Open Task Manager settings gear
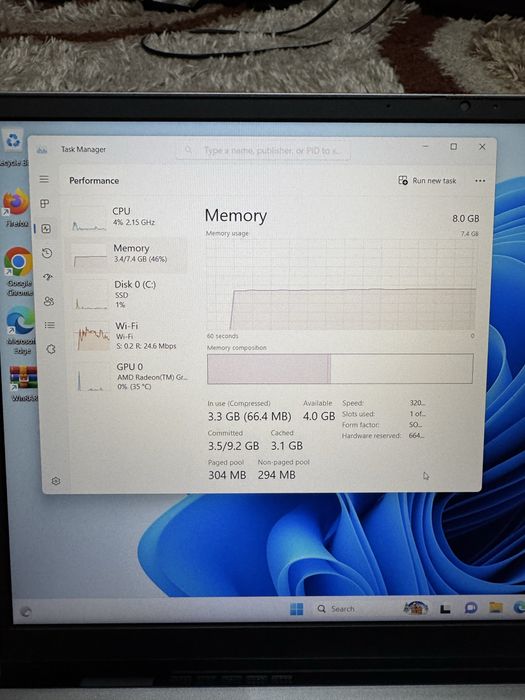The width and height of the screenshot is (525, 700). coord(55,481)
